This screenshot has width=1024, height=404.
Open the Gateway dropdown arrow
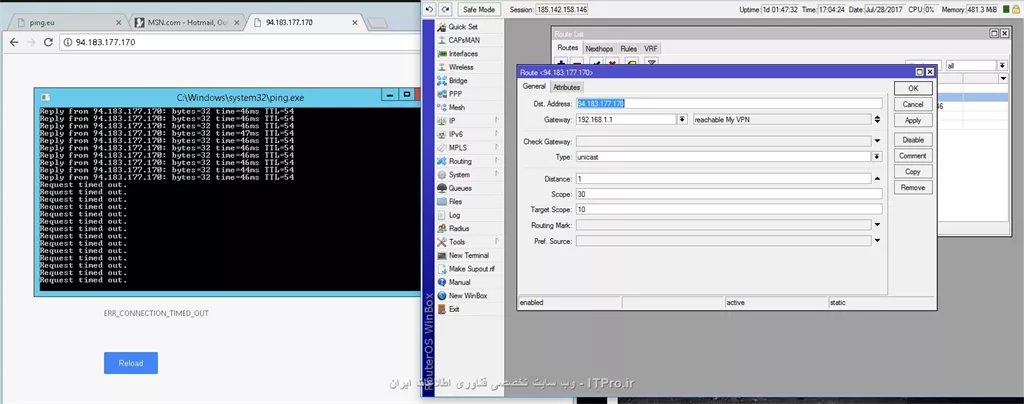pos(682,119)
